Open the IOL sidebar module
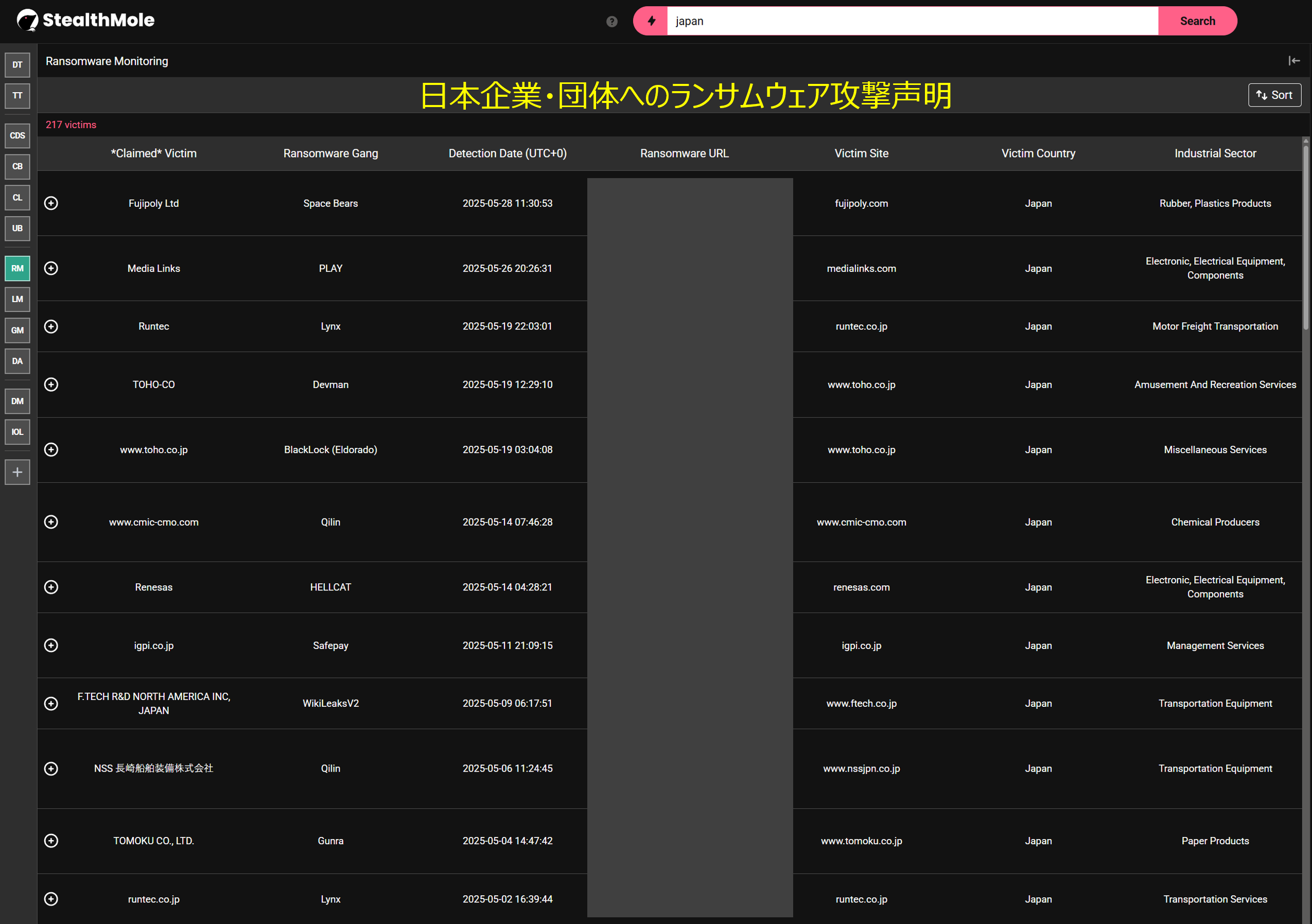This screenshot has width=1312, height=924. 17,431
